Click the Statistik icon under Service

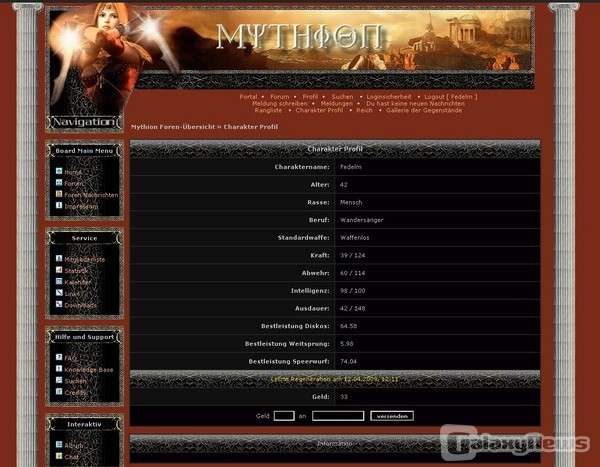tap(59, 270)
